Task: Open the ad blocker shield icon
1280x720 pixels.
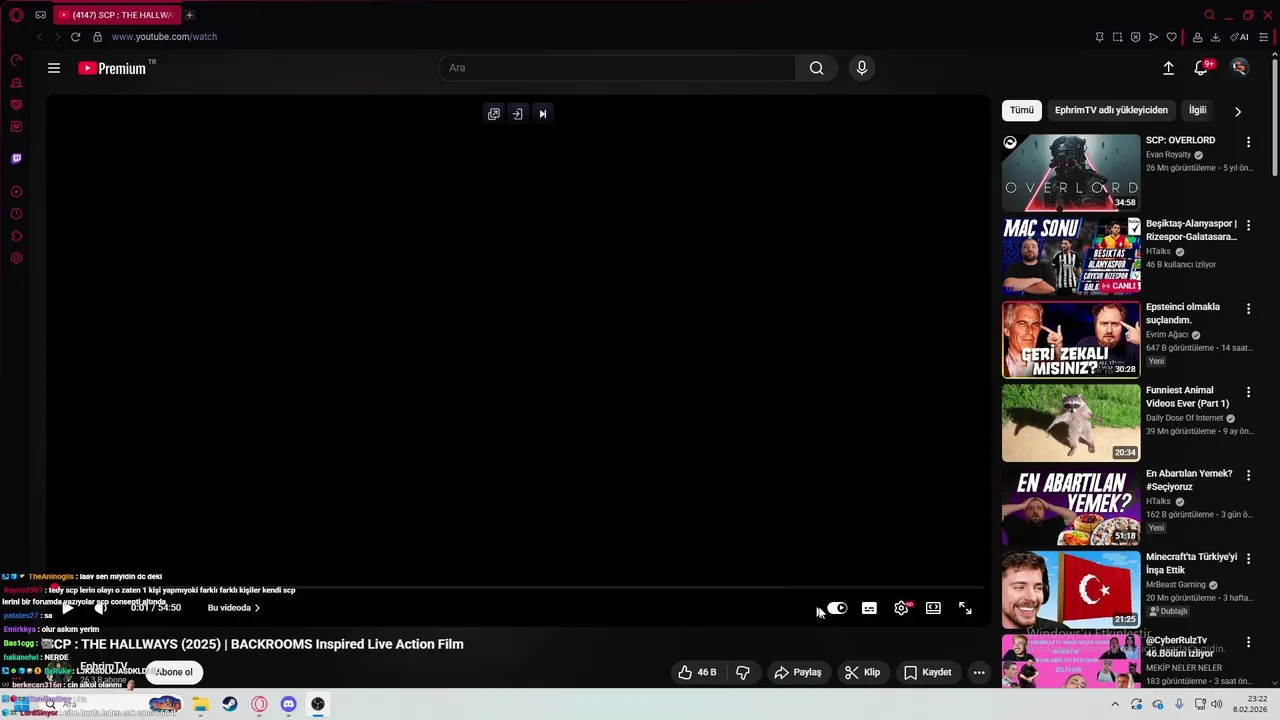Action: click(x=1135, y=37)
